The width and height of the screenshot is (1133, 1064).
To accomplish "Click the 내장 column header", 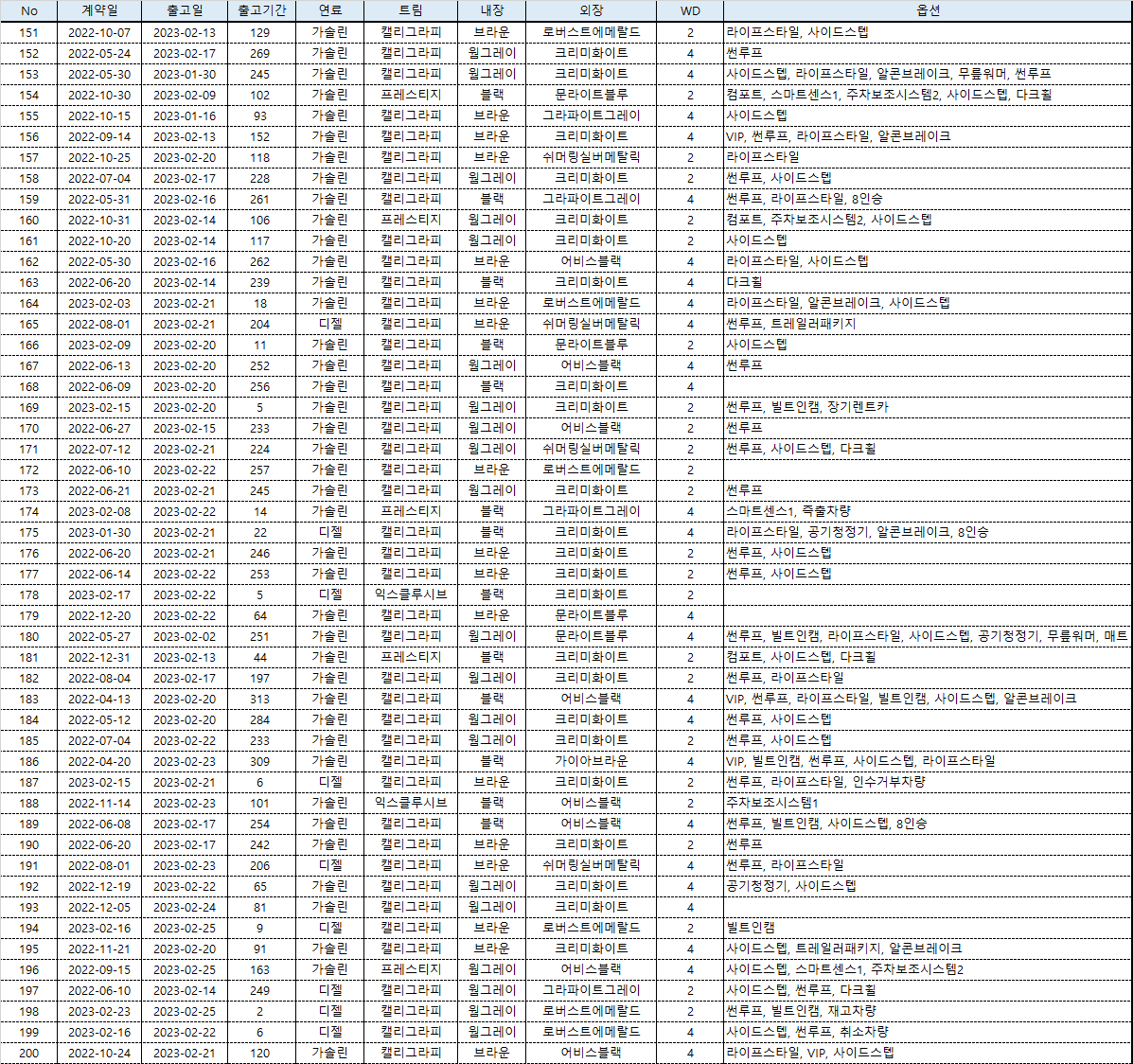I will (491, 10).
